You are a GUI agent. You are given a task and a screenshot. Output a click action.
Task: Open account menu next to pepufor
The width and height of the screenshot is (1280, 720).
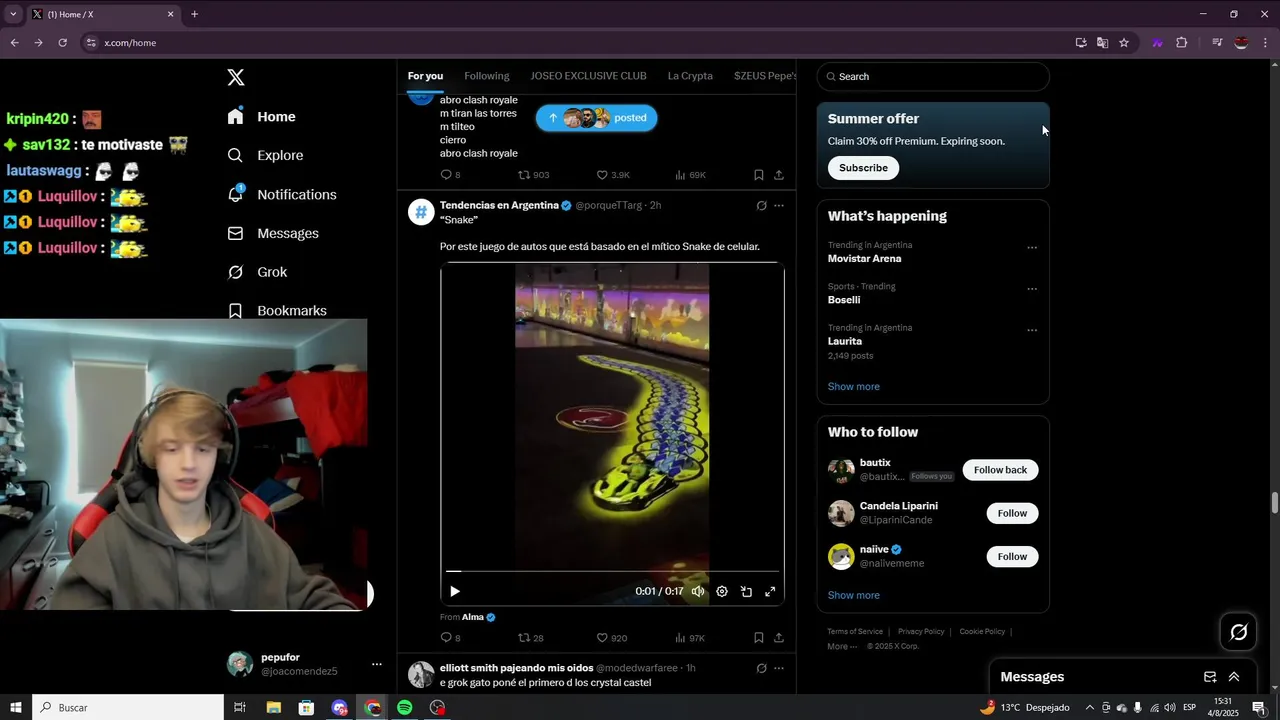(376, 664)
